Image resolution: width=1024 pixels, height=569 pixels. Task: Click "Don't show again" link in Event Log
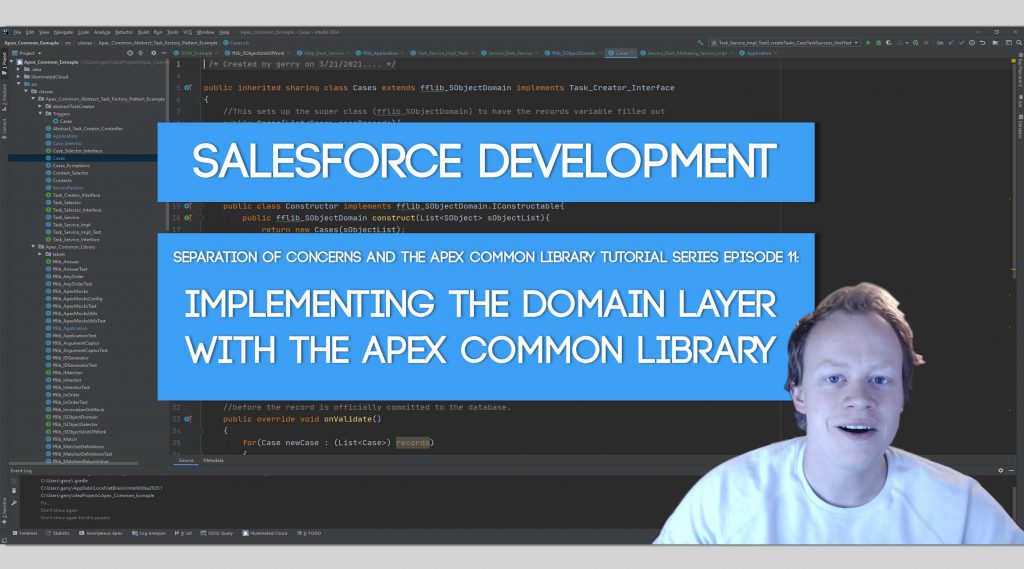[59, 510]
